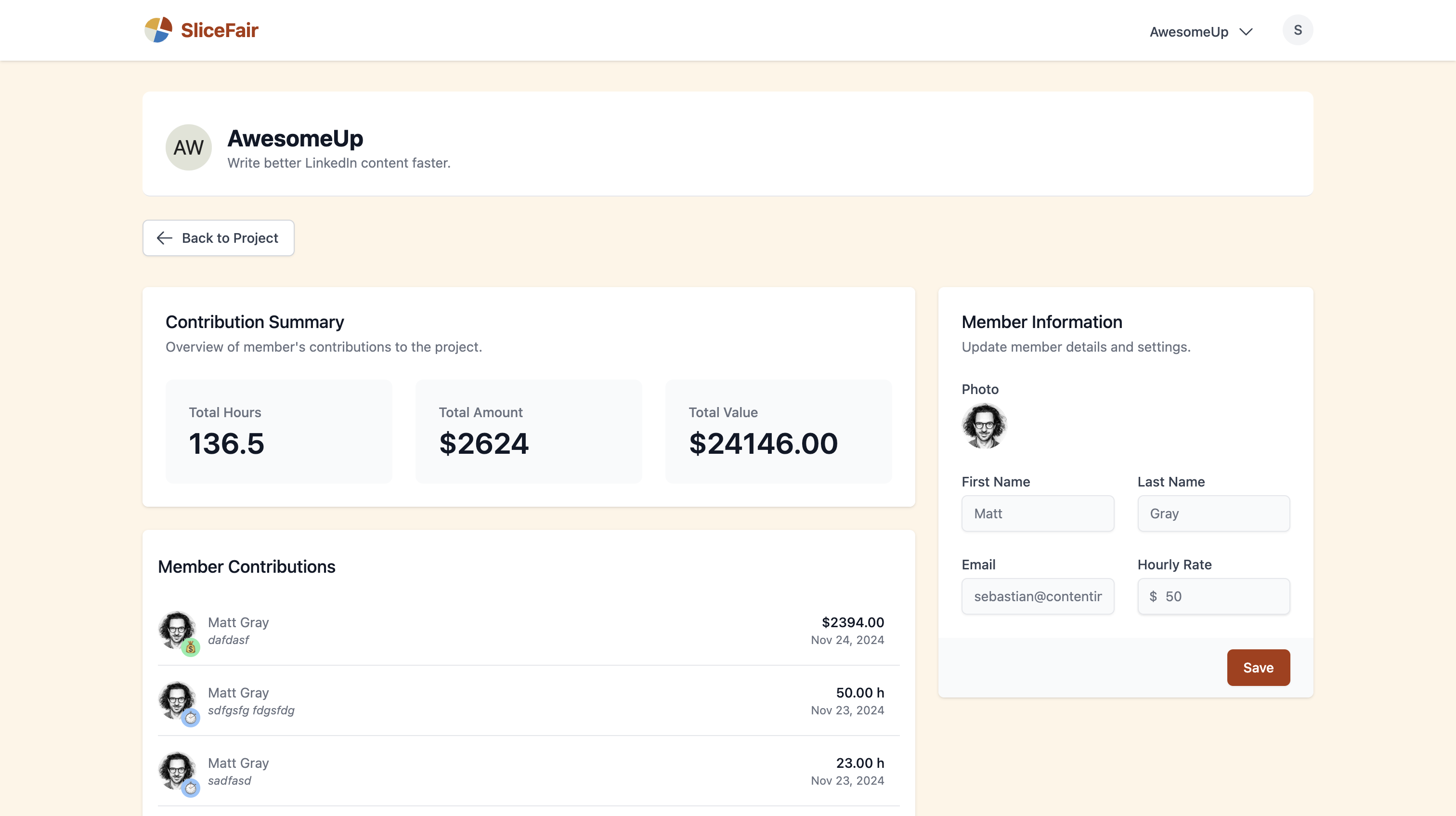The height and width of the screenshot is (816, 1456).
Task: Focus the Last Name field containing Gray
Action: [1213, 513]
